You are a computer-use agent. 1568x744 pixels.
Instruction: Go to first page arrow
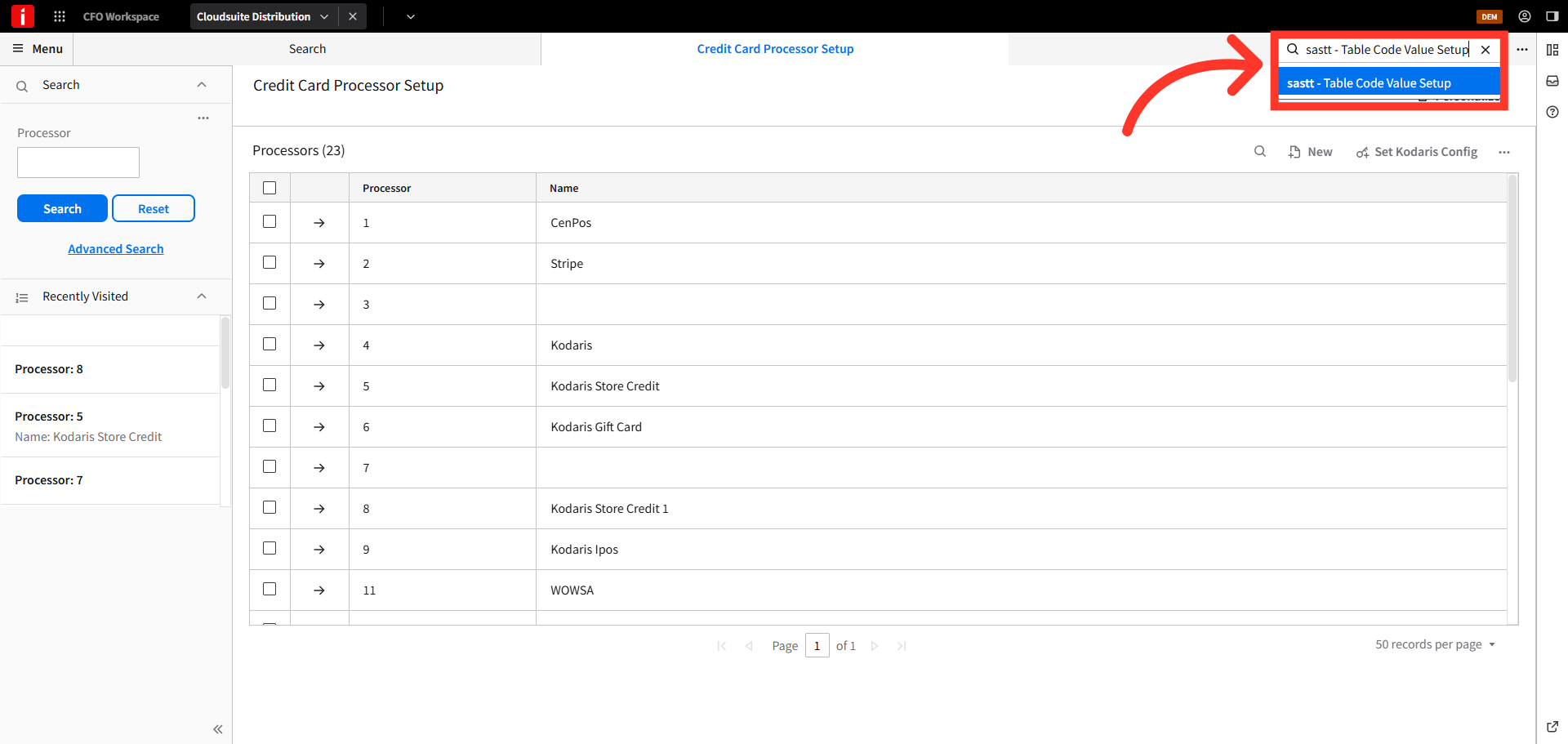pos(722,646)
